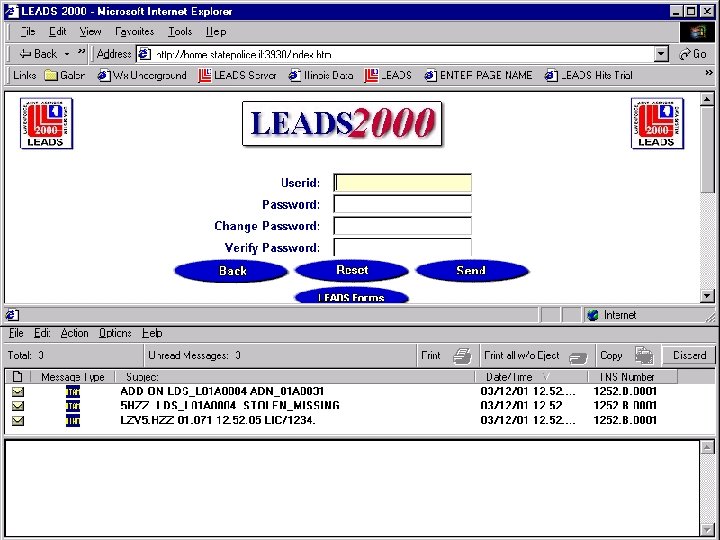Open the envelope icon for 5HZZ STOLEN_MISSING message
This screenshot has width=720, height=540.
pos(18,406)
